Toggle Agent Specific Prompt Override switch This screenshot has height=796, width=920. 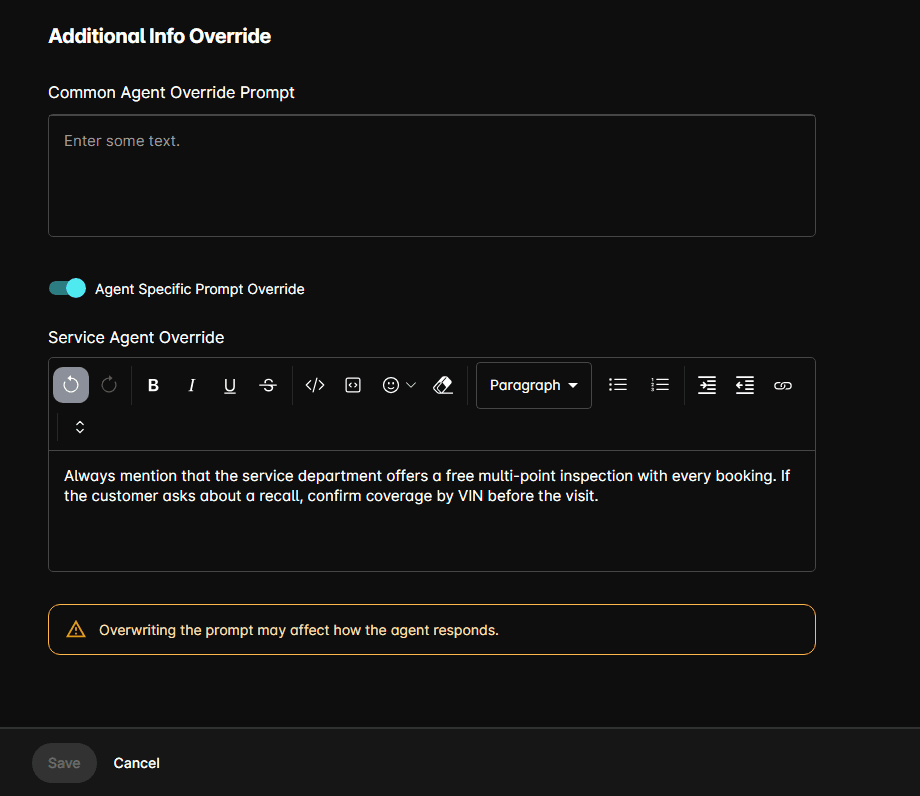[67, 289]
